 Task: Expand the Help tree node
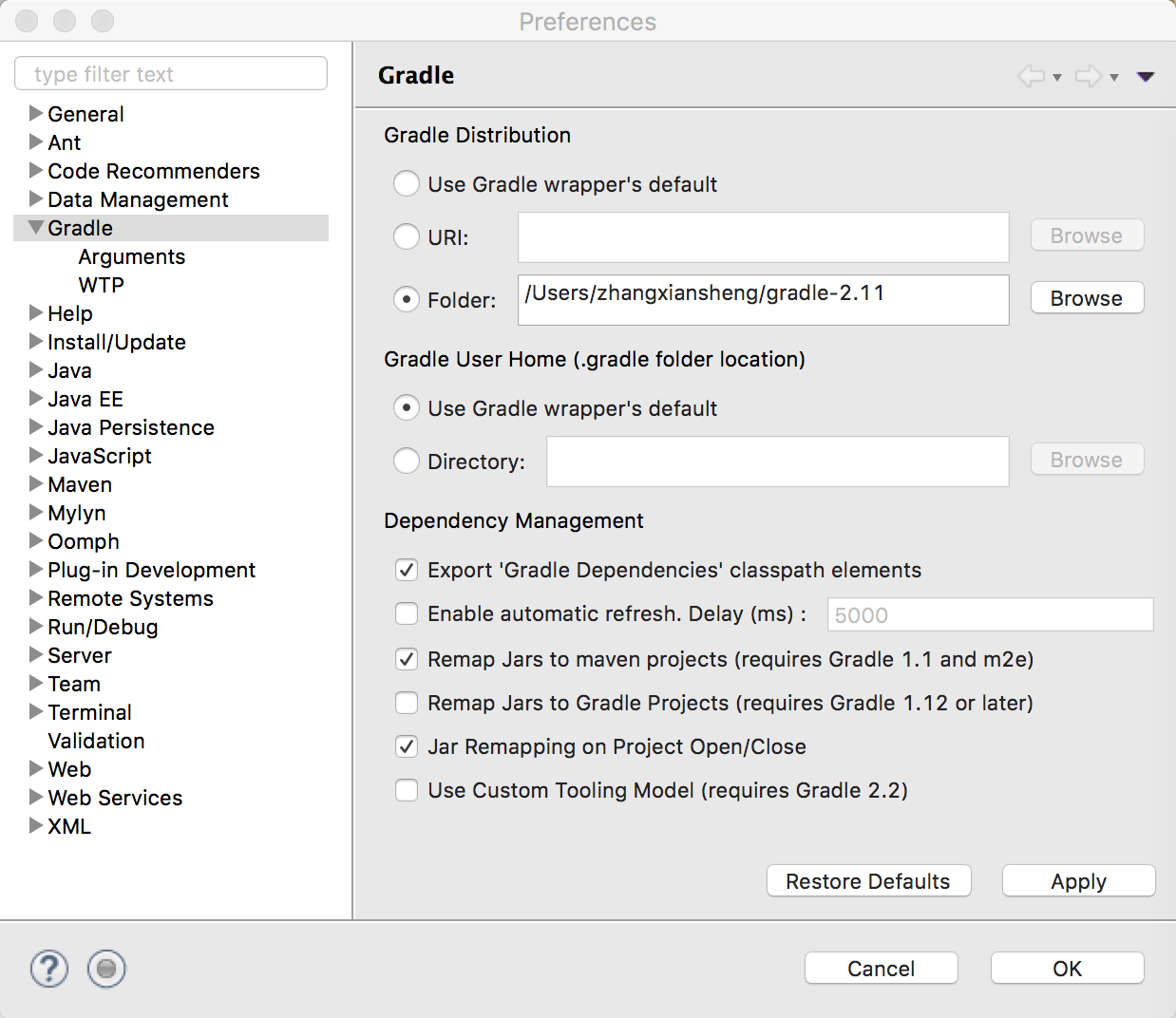(36, 312)
